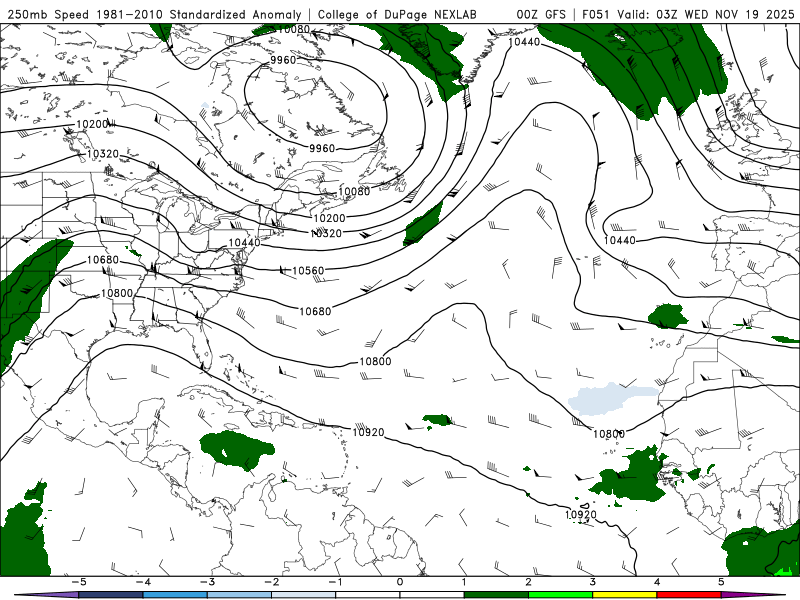Click the colorbar tick label 1
The width and height of the screenshot is (800, 600).
tap(464, 582)
